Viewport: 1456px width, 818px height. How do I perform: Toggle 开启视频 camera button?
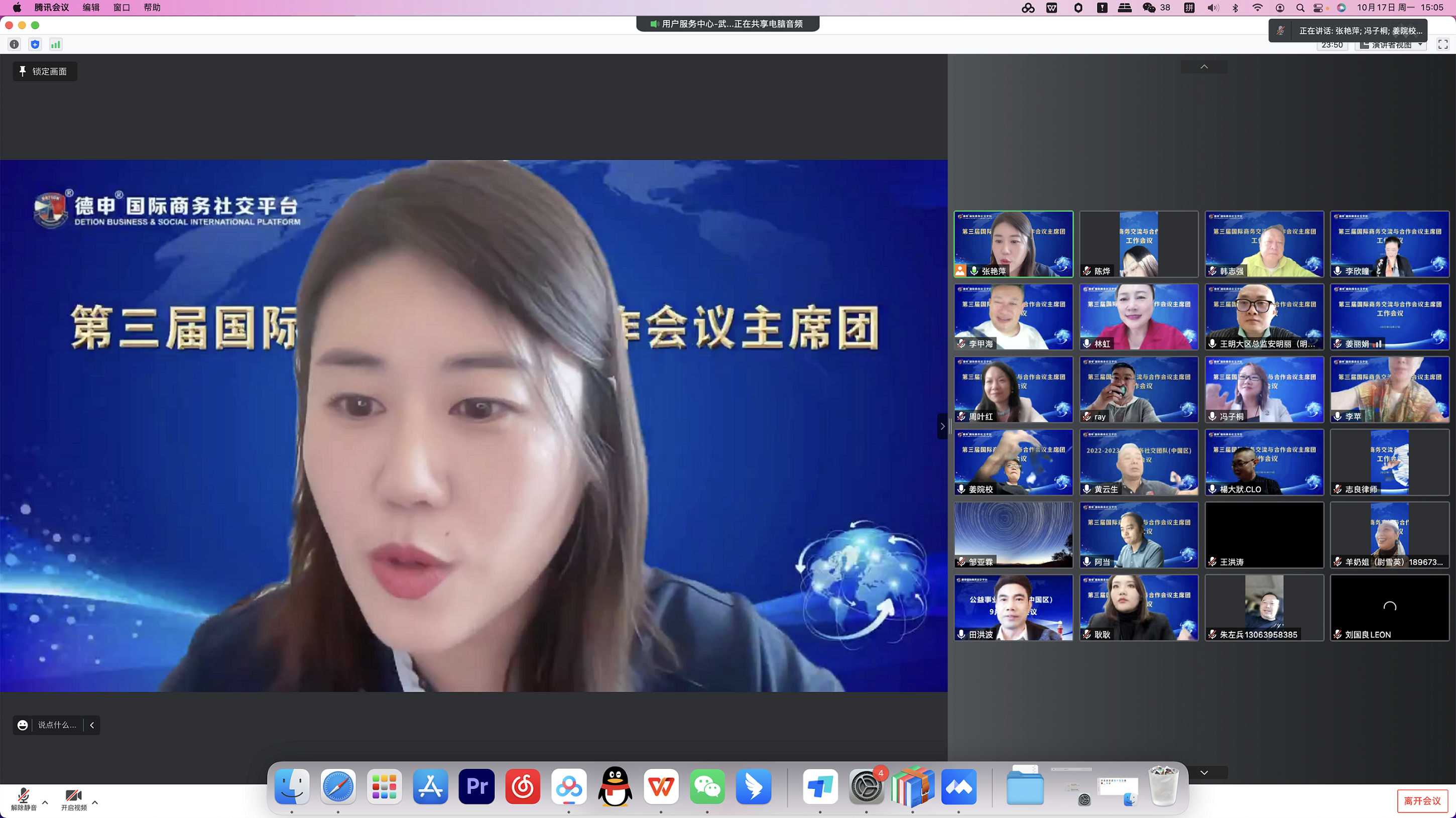coord(73,800)
